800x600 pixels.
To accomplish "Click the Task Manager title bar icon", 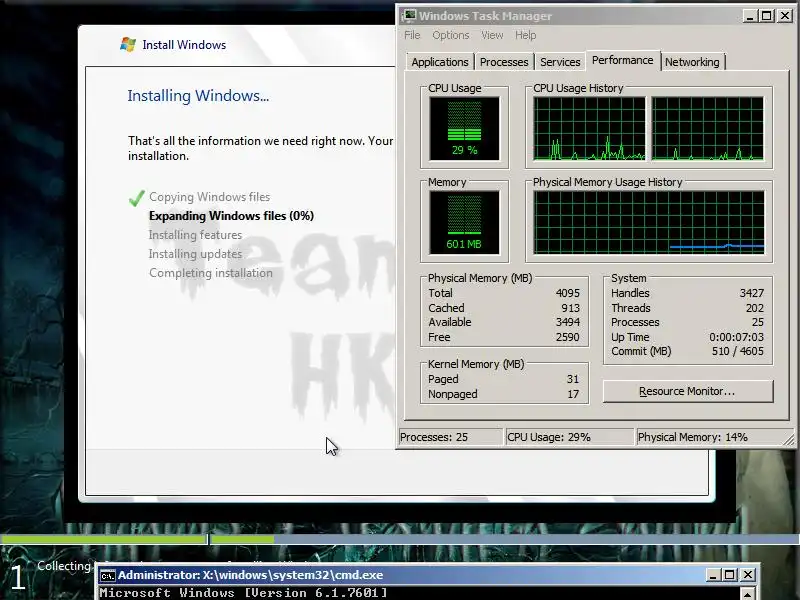I will tap(410, 16).
